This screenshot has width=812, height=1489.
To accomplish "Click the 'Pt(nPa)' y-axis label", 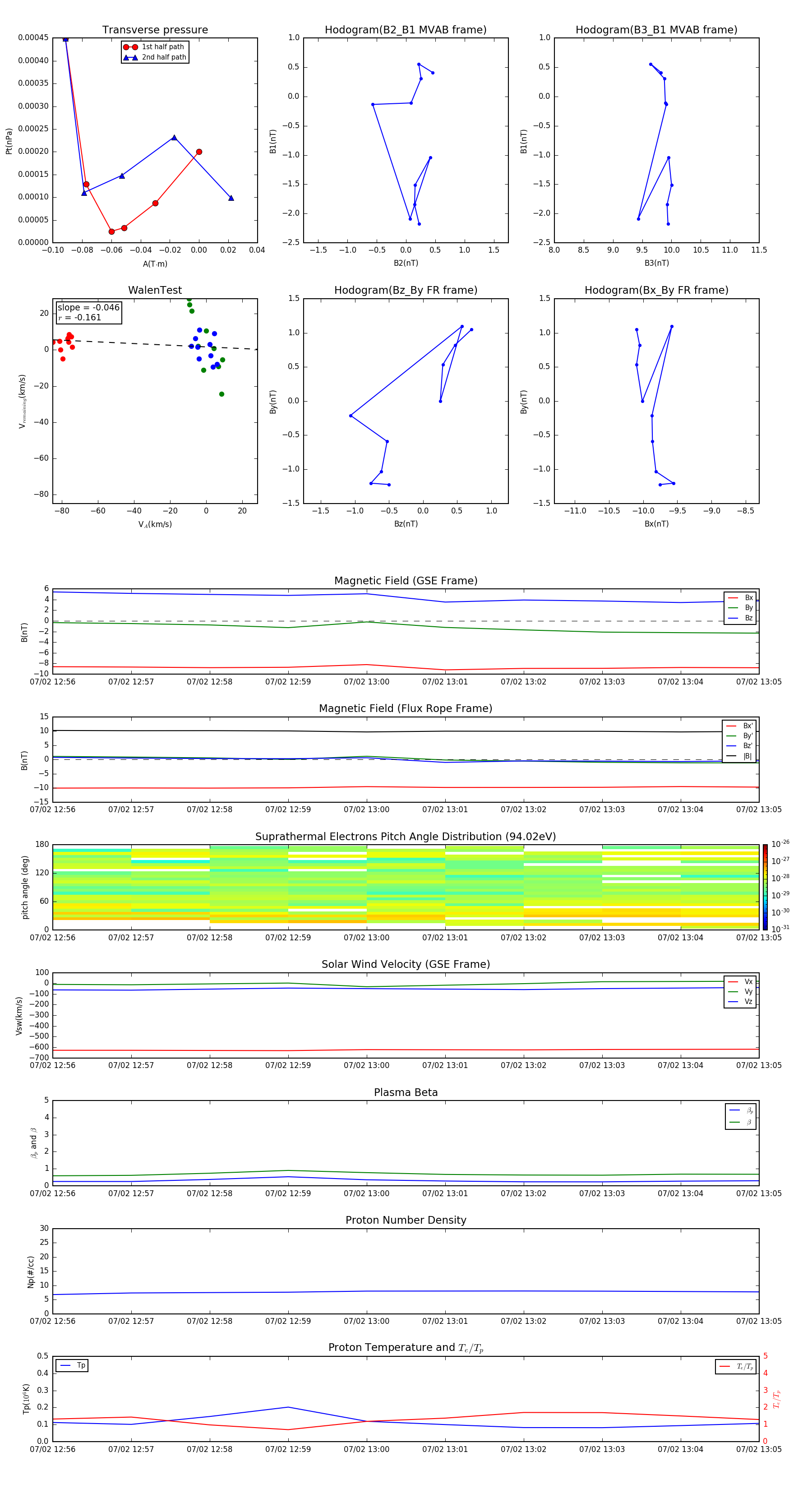I will 9,141.
